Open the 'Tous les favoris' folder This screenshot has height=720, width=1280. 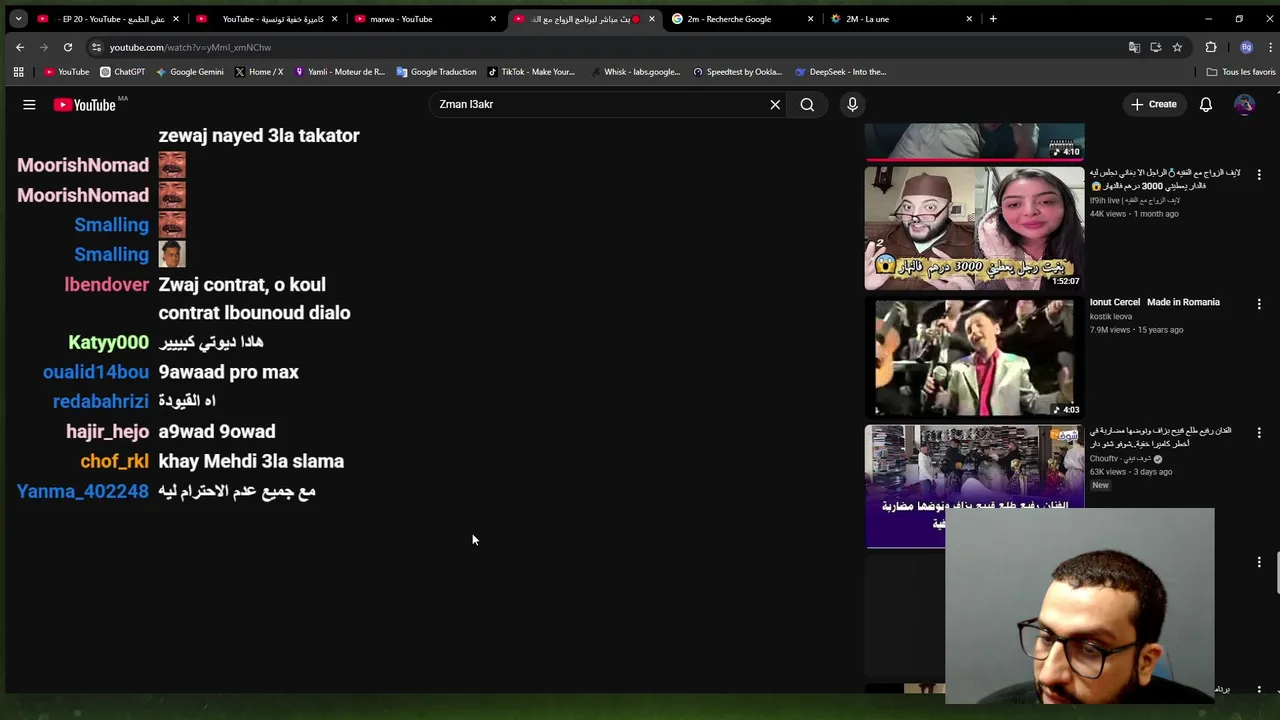click(x=1241, y=72)
